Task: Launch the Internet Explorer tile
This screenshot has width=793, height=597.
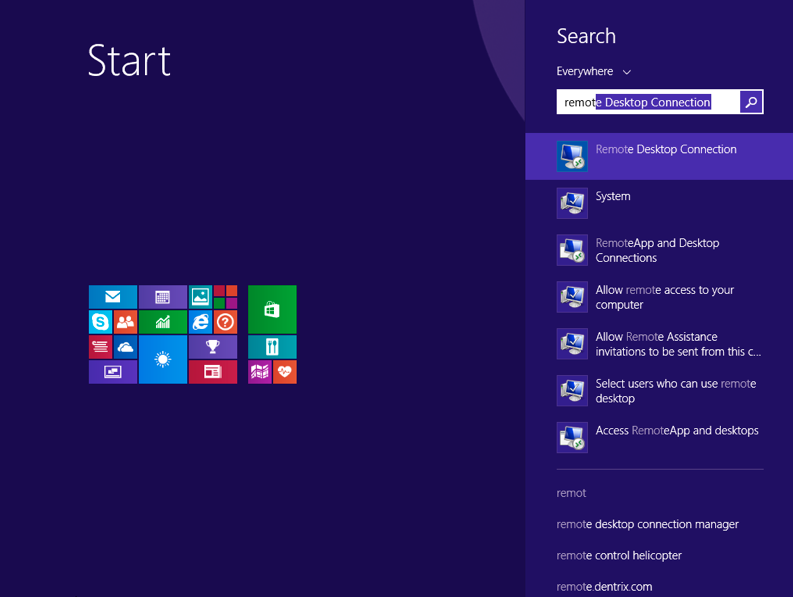Action: pos(200,322)
